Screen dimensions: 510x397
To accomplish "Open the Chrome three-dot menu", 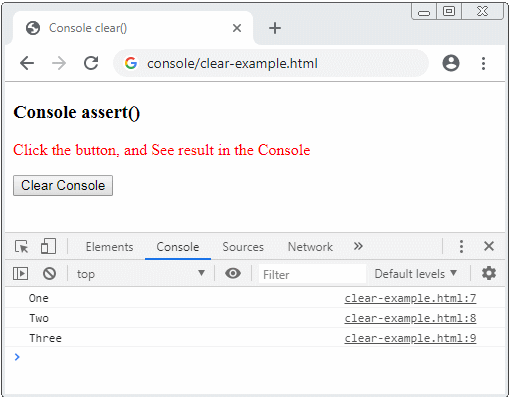I will pyautogui.click(x=483, y=63).
